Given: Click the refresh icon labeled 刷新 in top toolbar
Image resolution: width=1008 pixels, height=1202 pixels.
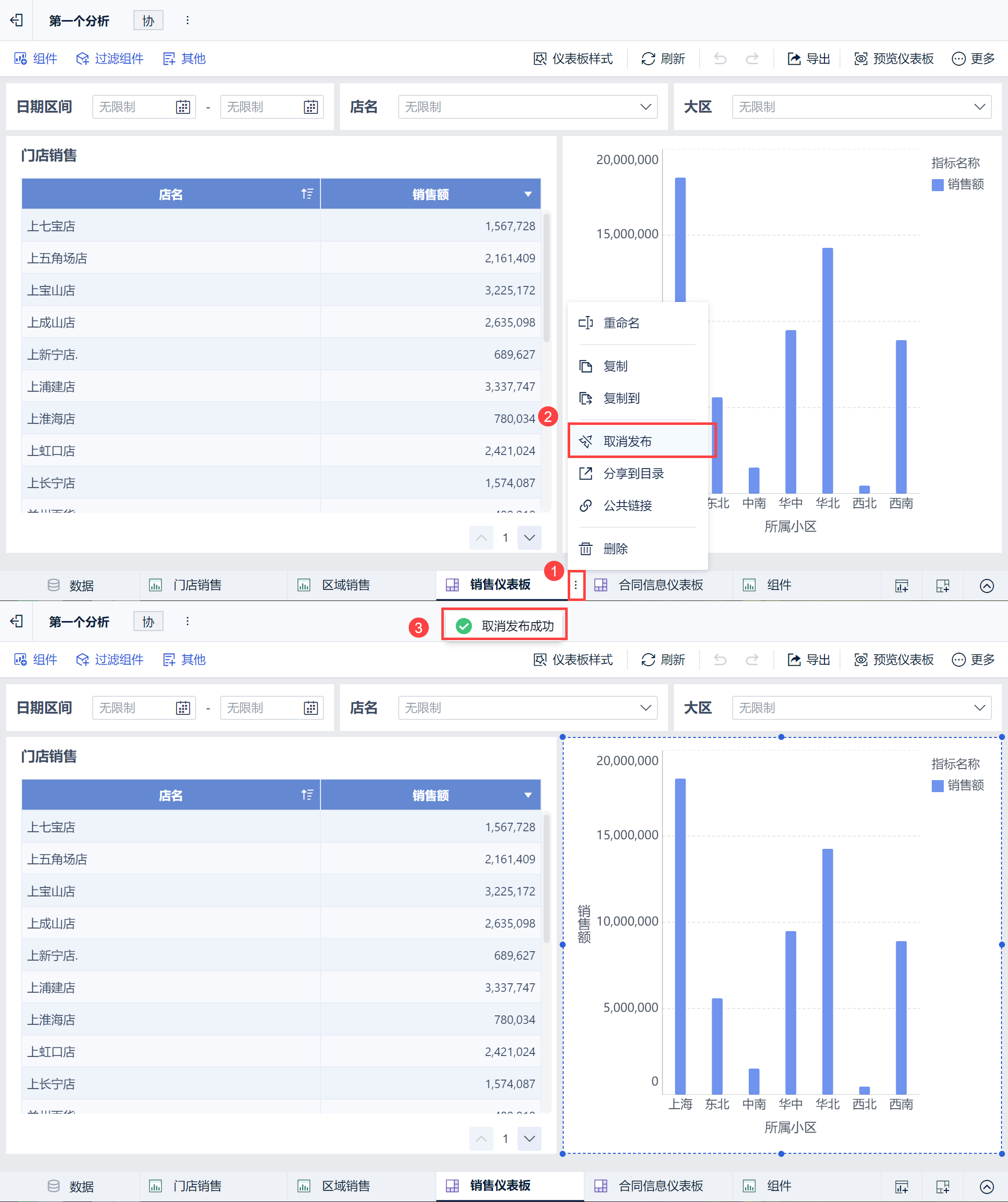Looking at the screenshot, I should (648, 59).
